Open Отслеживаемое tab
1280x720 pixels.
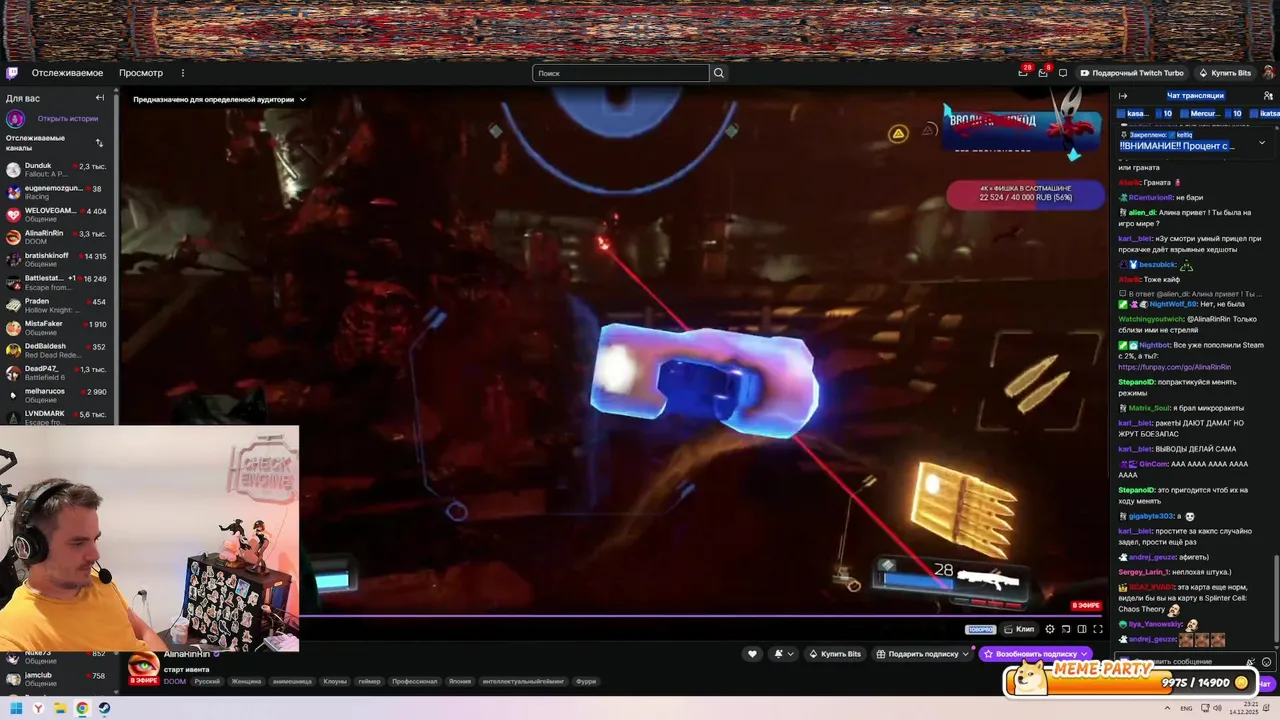[x=67, y=73]
